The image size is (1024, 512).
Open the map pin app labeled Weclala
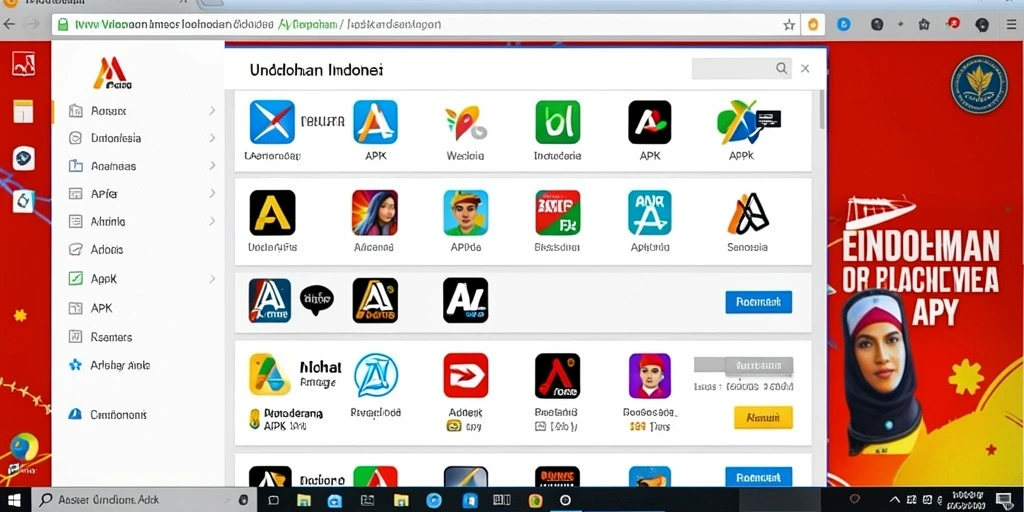coord(465,123)
